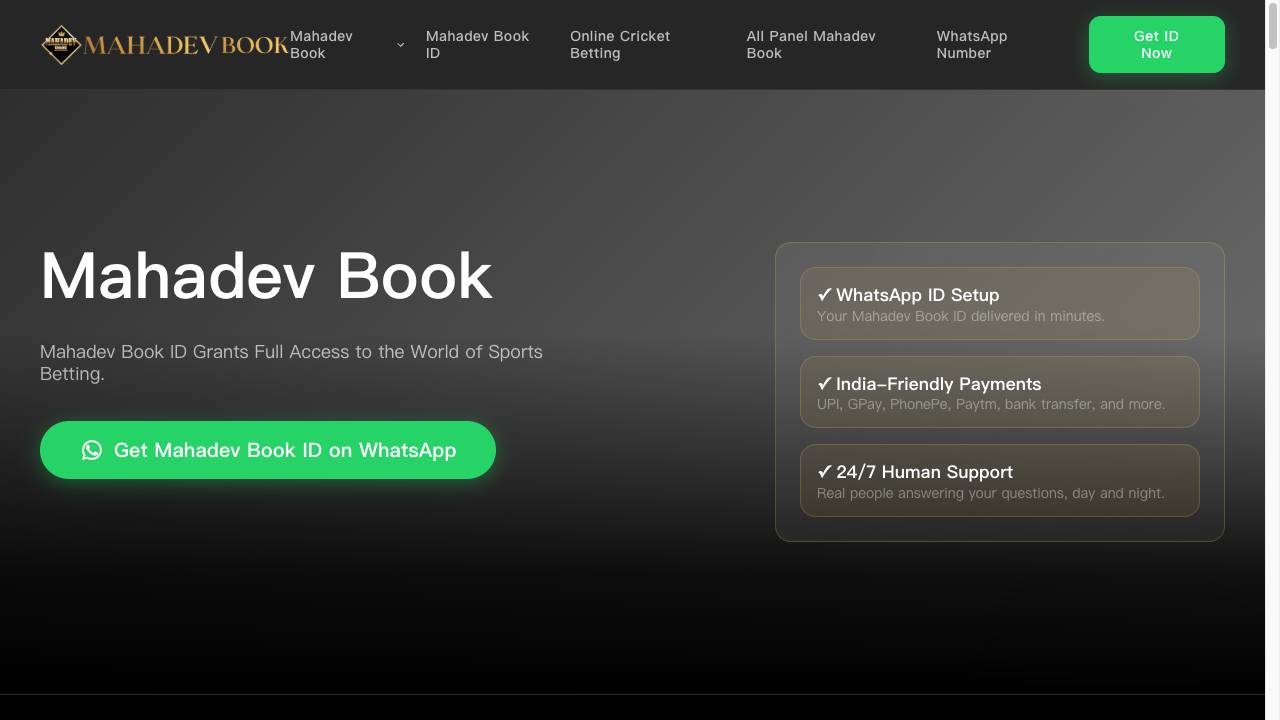1280x720 pixels.
Task: Click "Your Mahadev Book ID delivered in minutes."
Action: 961,316
